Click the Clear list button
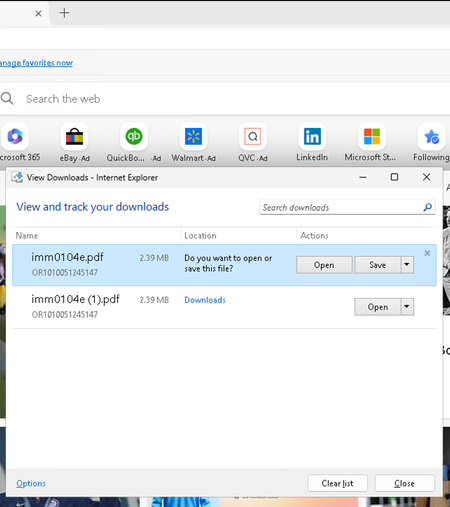 point(337,483)
